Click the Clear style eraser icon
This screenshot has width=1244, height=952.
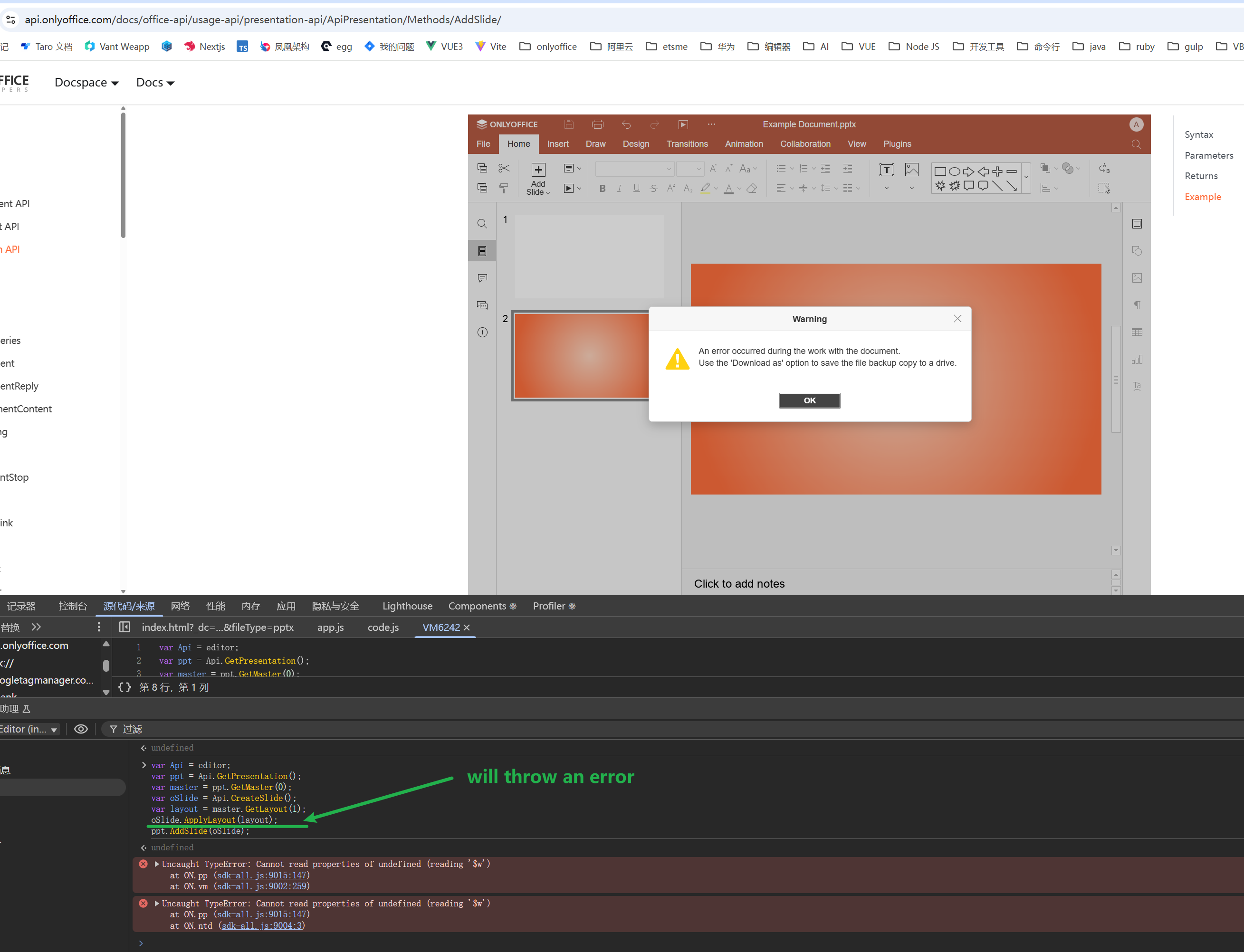(x=752, y=188)
